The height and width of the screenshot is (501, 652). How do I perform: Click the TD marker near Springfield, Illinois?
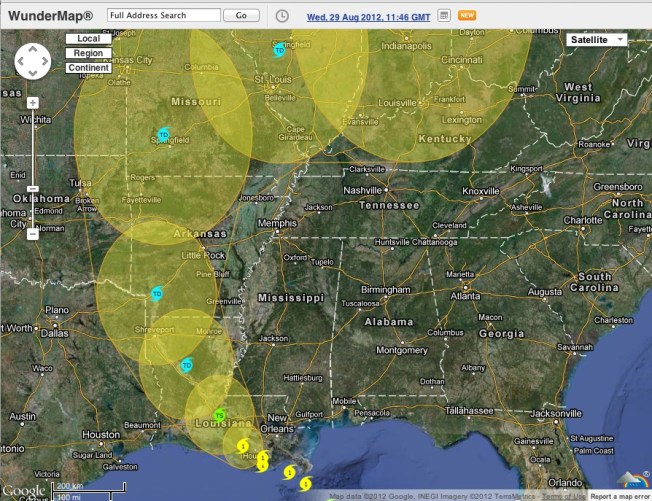[279, 50]
